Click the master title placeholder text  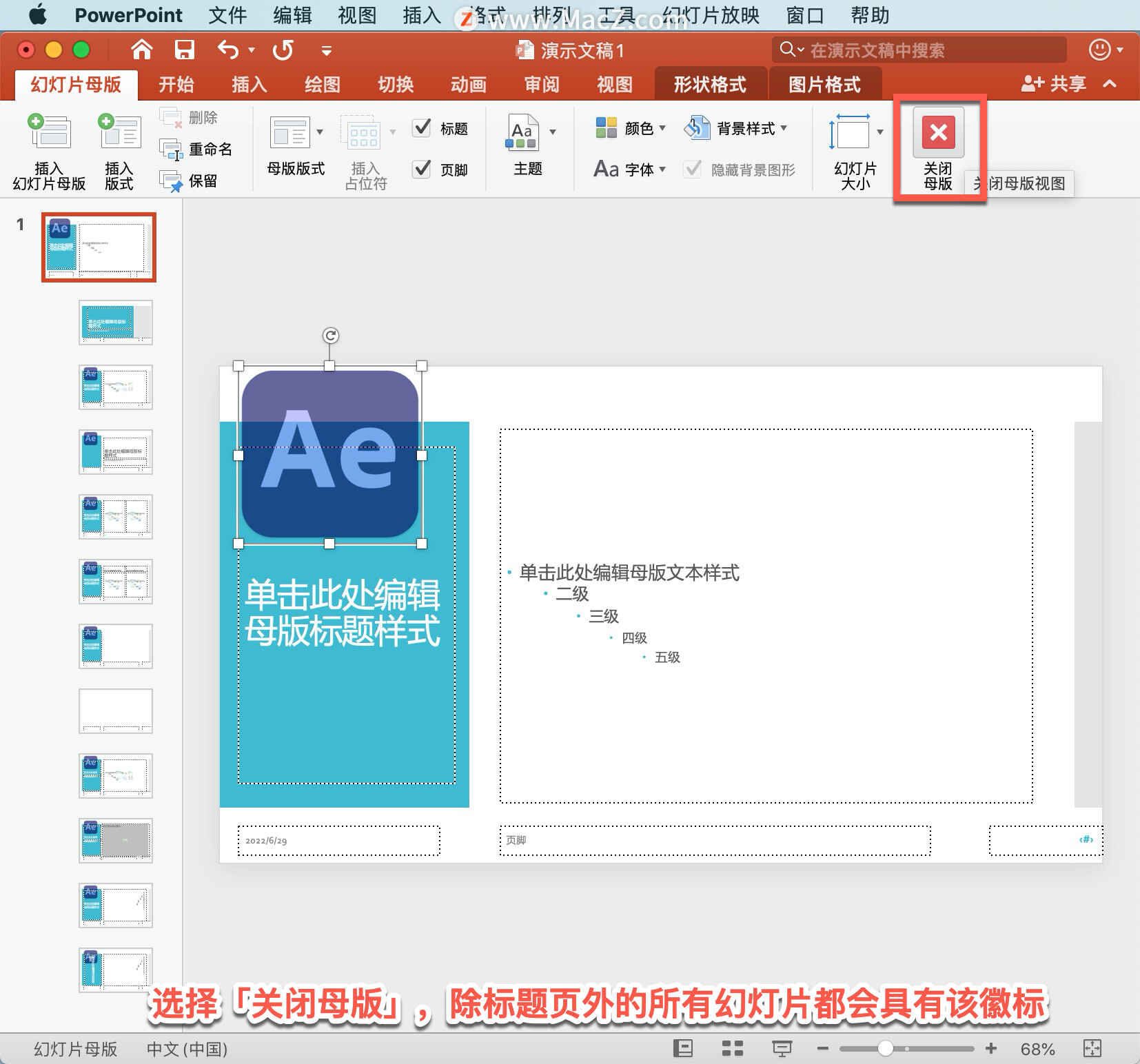343,613
